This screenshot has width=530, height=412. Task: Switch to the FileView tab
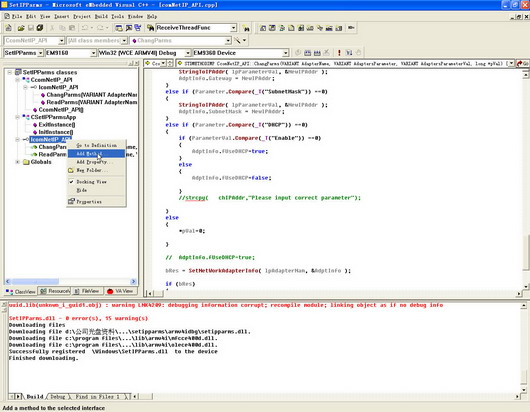[x=87, y=291]
